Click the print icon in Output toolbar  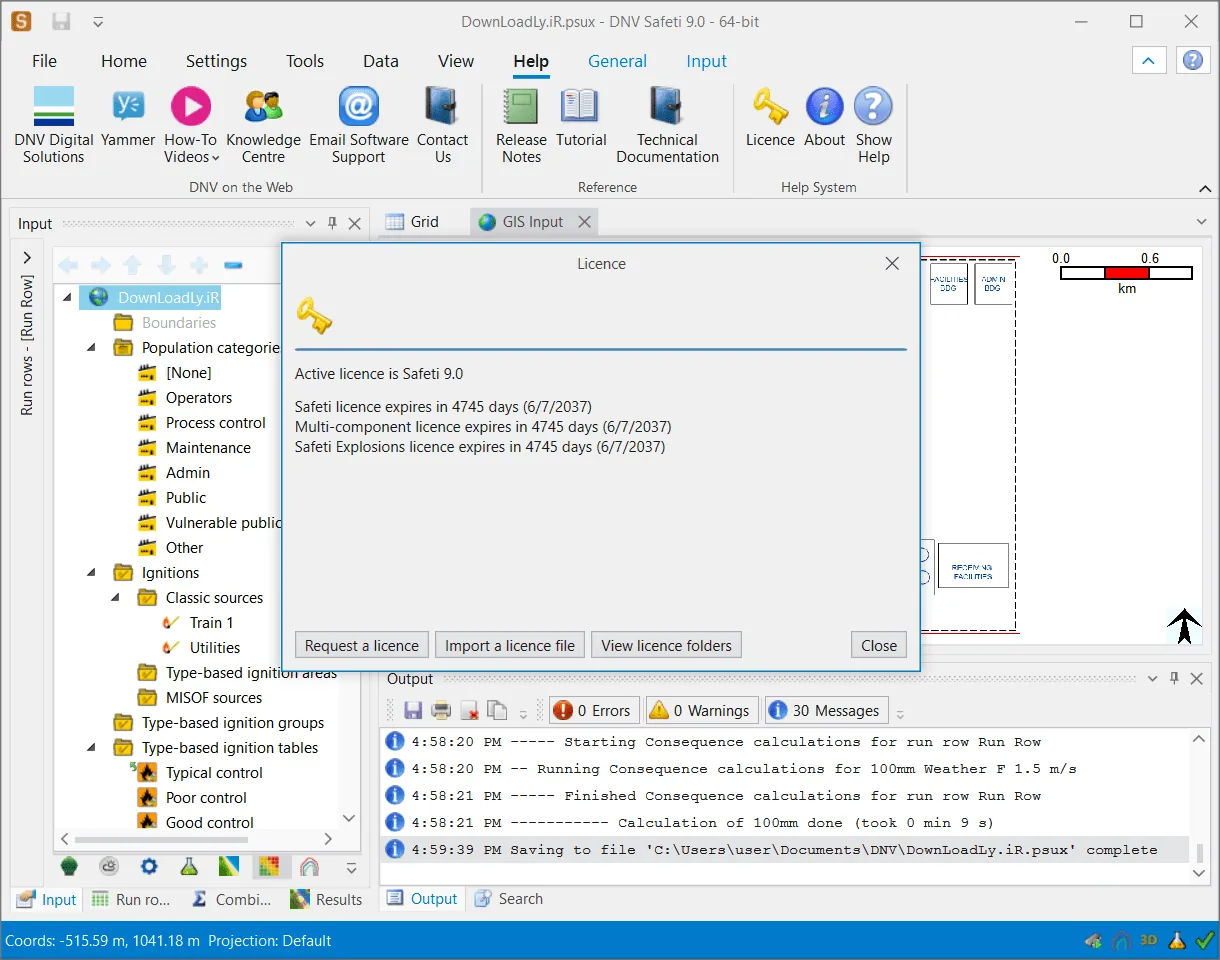click(441, 711)
